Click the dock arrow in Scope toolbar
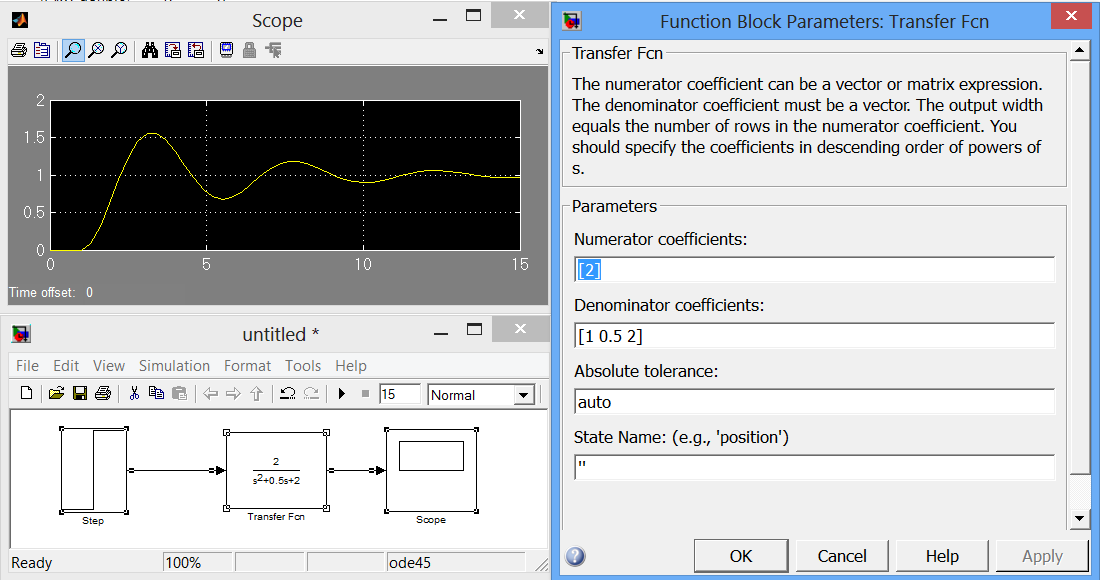Screen dimensions: 1100x580 (x=539, y=51)
